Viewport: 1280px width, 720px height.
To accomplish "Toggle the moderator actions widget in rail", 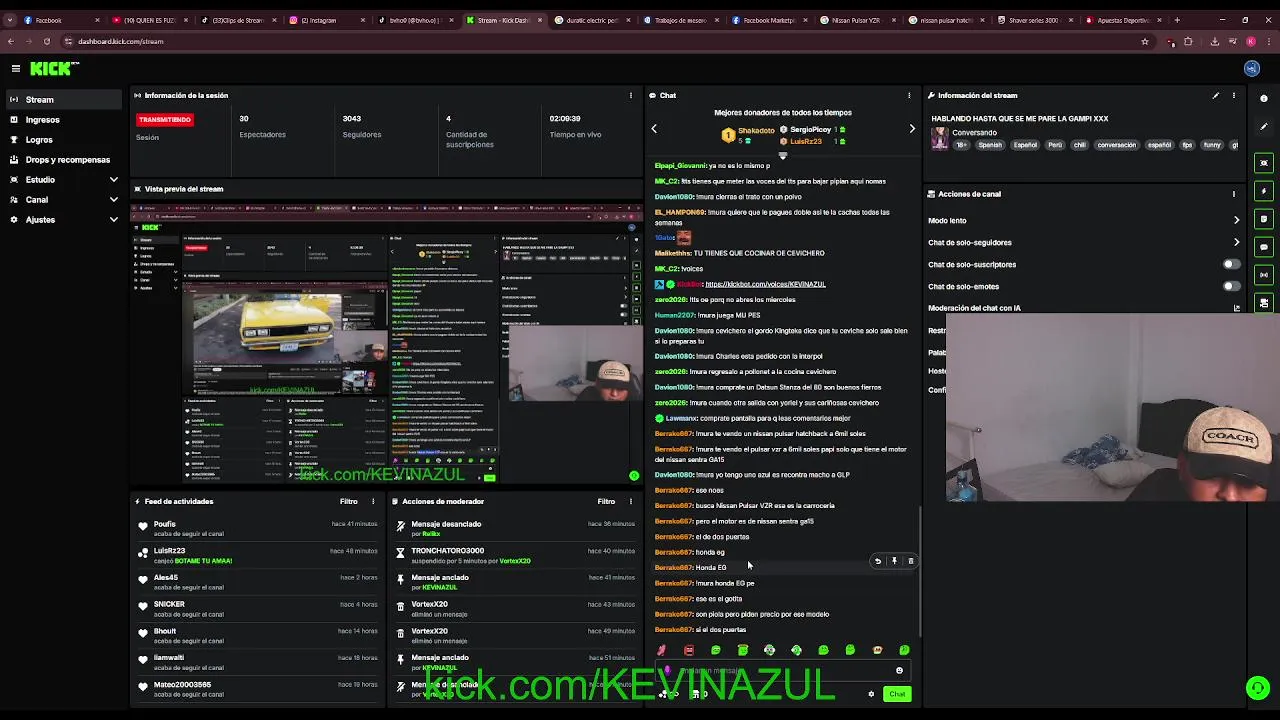I will [x=1264, y=219].
